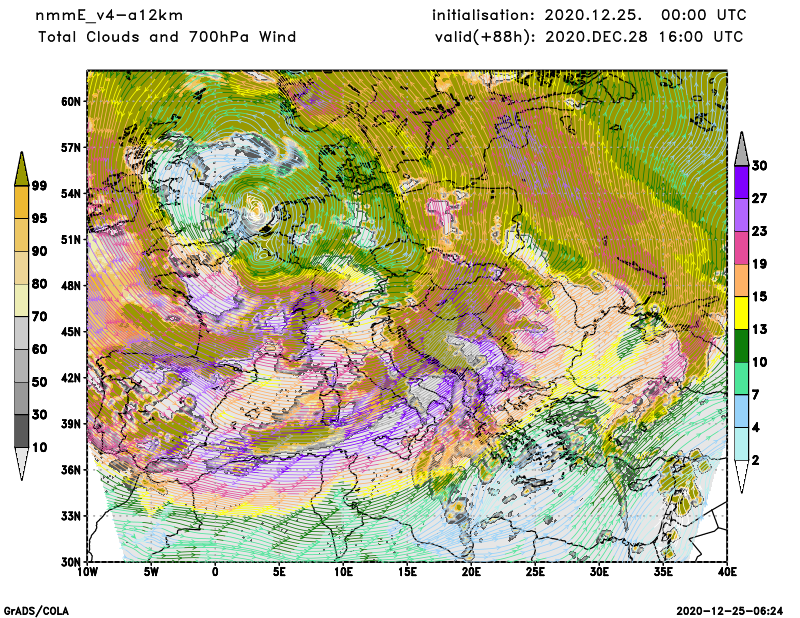Select dark purple swatch between 27 and 30
This screenshot has height=618, width=800.
(x=741, y=182)
